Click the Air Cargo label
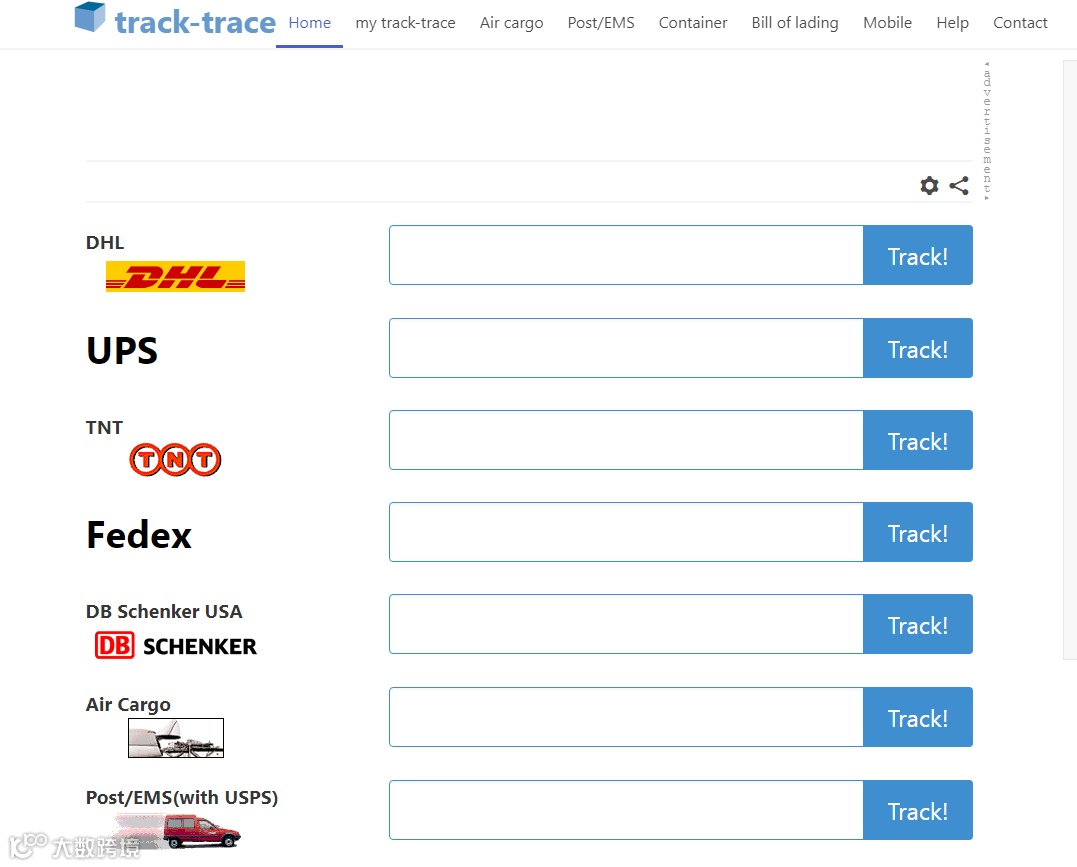 pos(128,705)
